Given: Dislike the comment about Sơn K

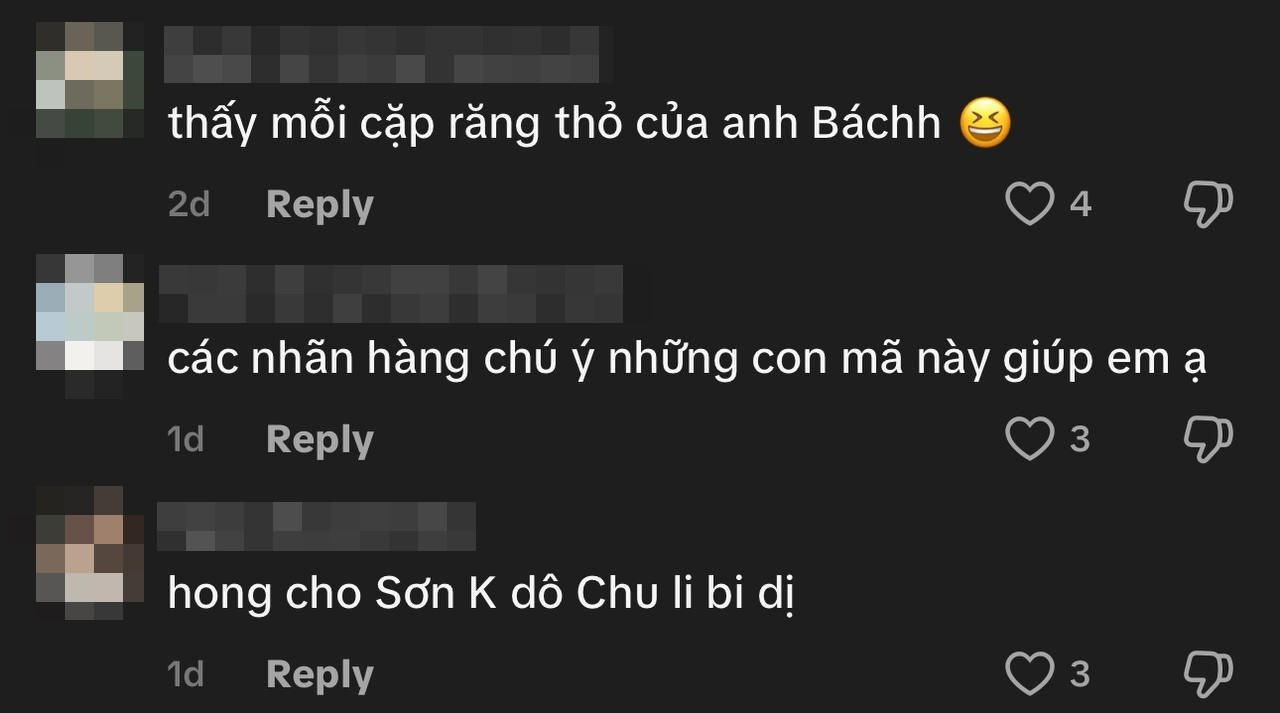Looking at the screenshot, I should (1208, 674).
